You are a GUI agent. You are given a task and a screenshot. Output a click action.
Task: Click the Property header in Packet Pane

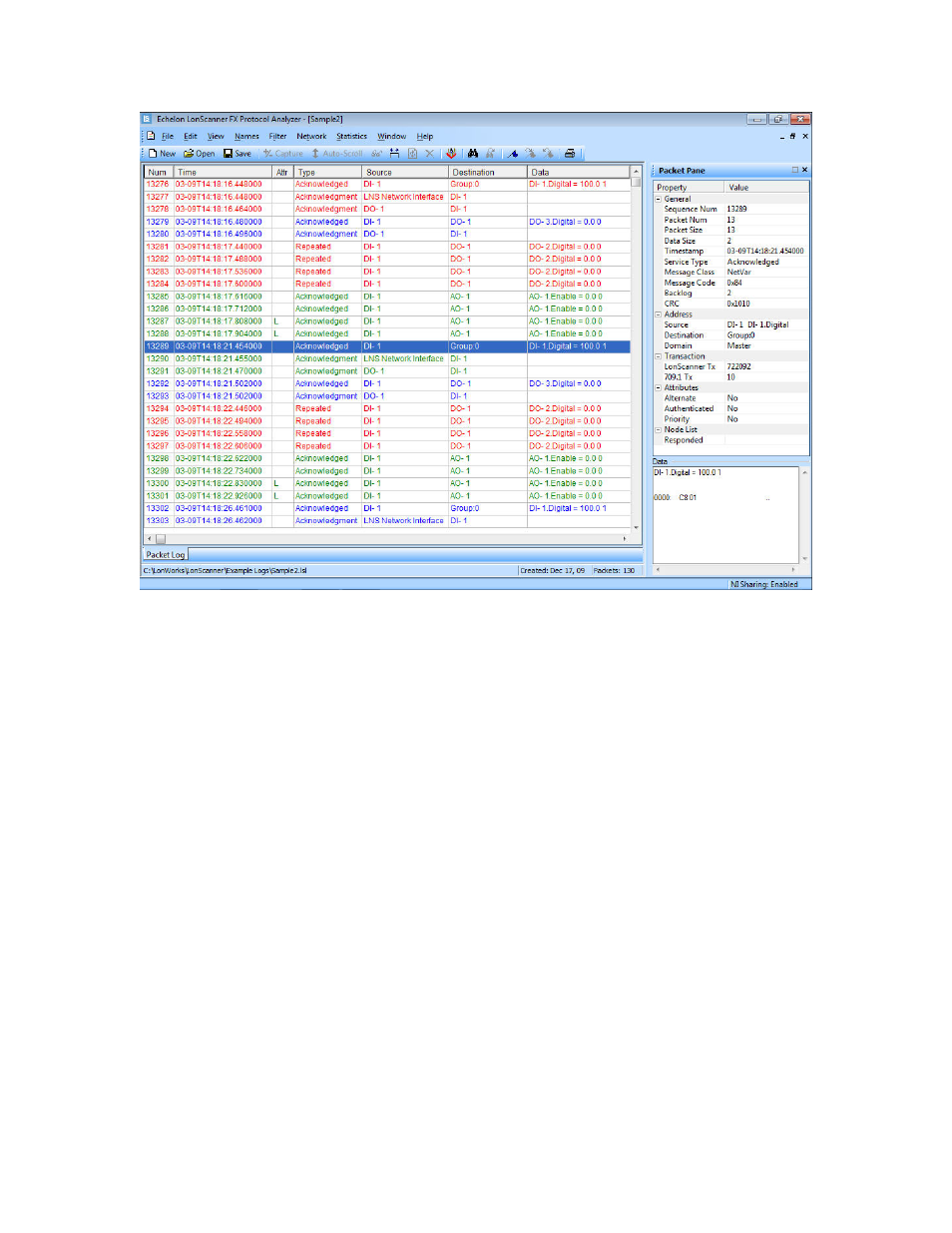coord(689,187)
